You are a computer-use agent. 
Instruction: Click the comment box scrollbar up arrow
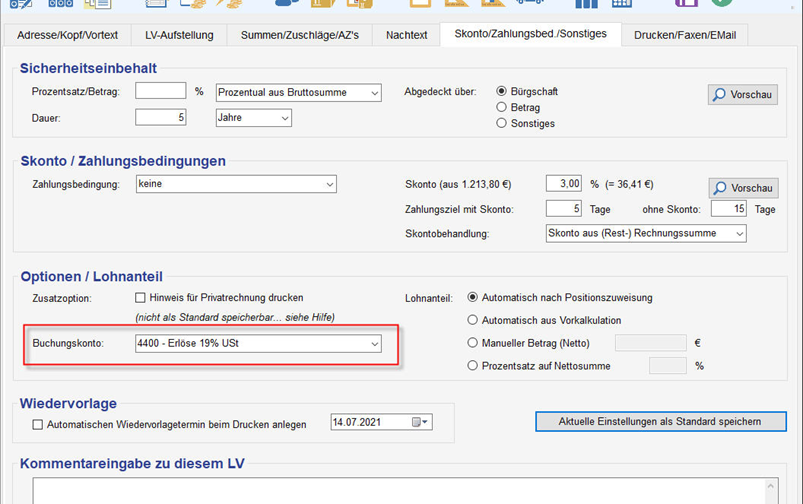click(771, 486)
